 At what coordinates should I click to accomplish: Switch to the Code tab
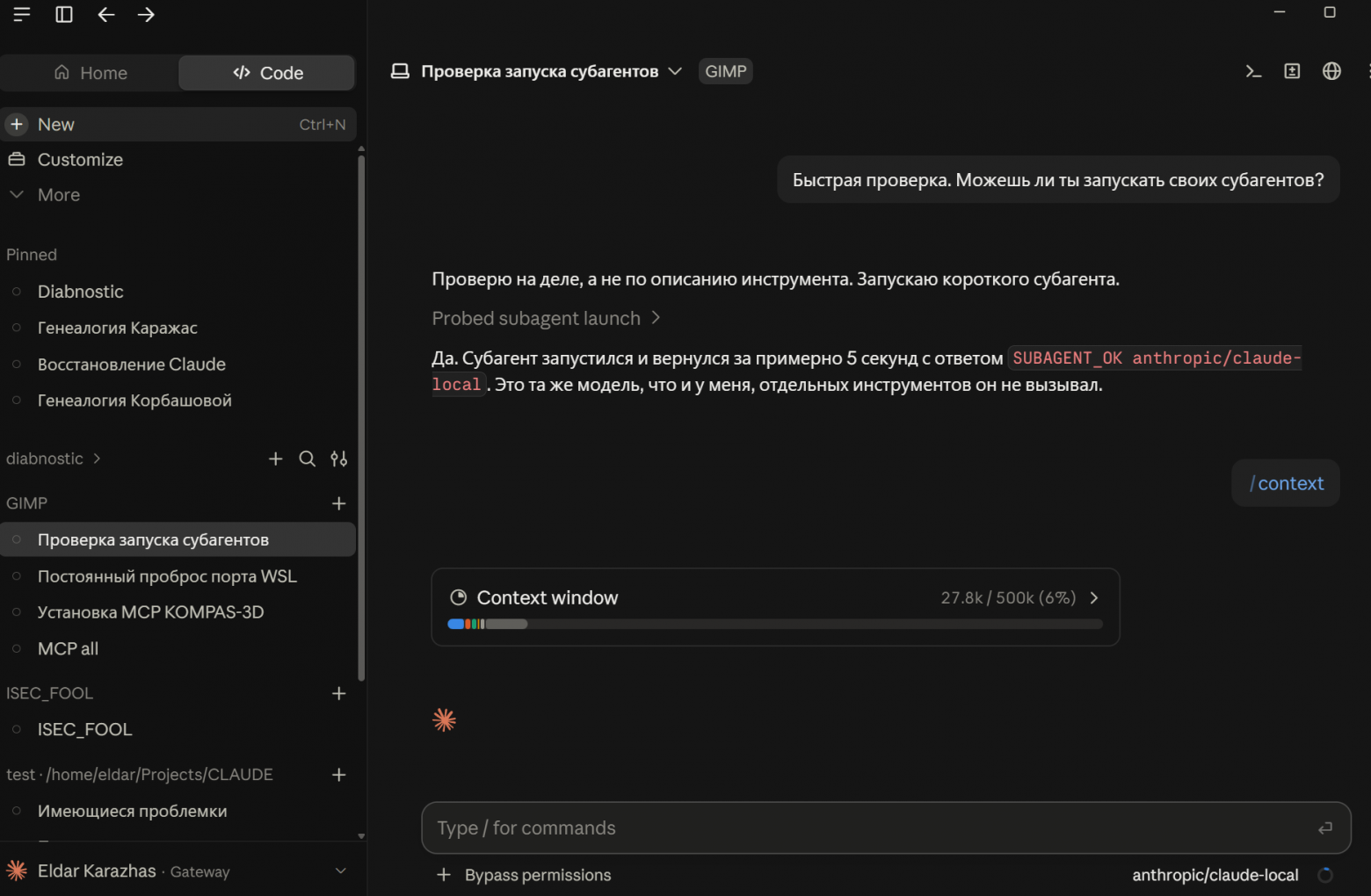pyautogui.click(x=267, y=73)
